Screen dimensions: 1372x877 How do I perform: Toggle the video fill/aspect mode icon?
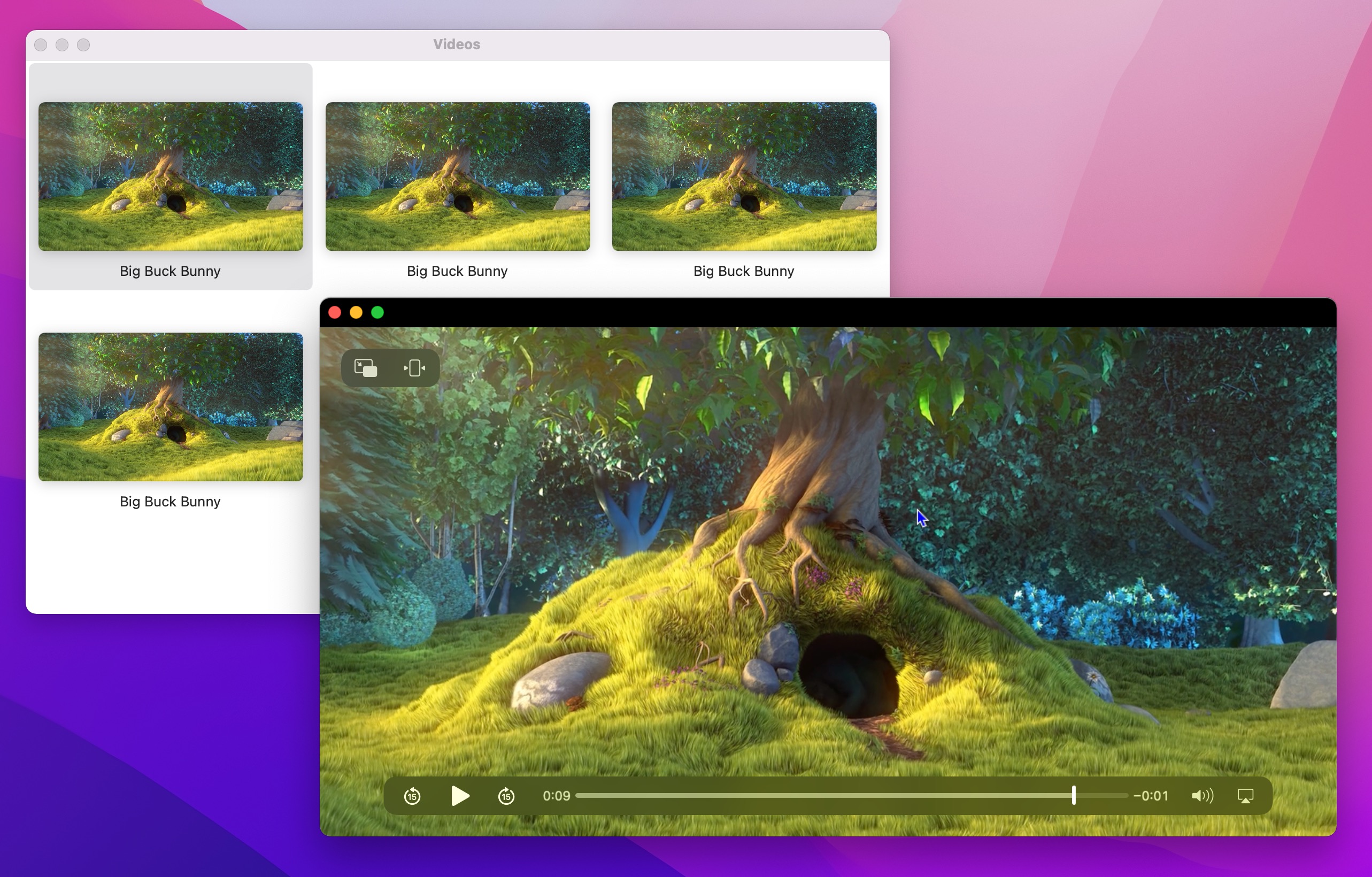point(415,367)
